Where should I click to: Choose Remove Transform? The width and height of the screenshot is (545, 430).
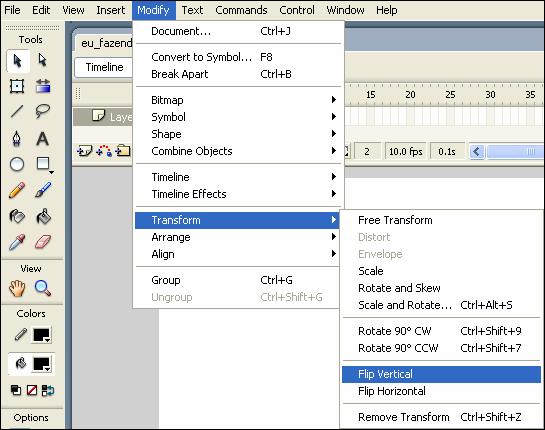pos(441,417)
